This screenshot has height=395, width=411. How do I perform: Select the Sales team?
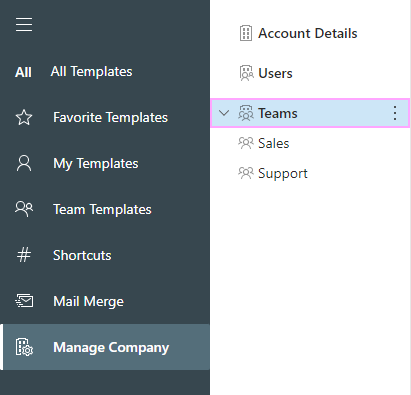274,143
